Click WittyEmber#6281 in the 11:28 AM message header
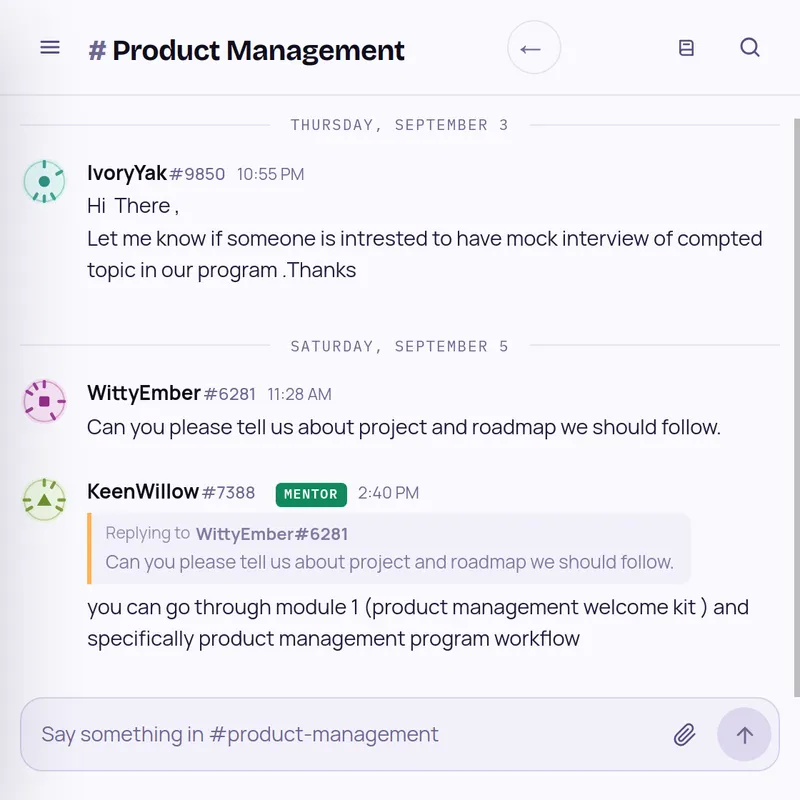Screen dimensions: 800x800 pos(171,394)
